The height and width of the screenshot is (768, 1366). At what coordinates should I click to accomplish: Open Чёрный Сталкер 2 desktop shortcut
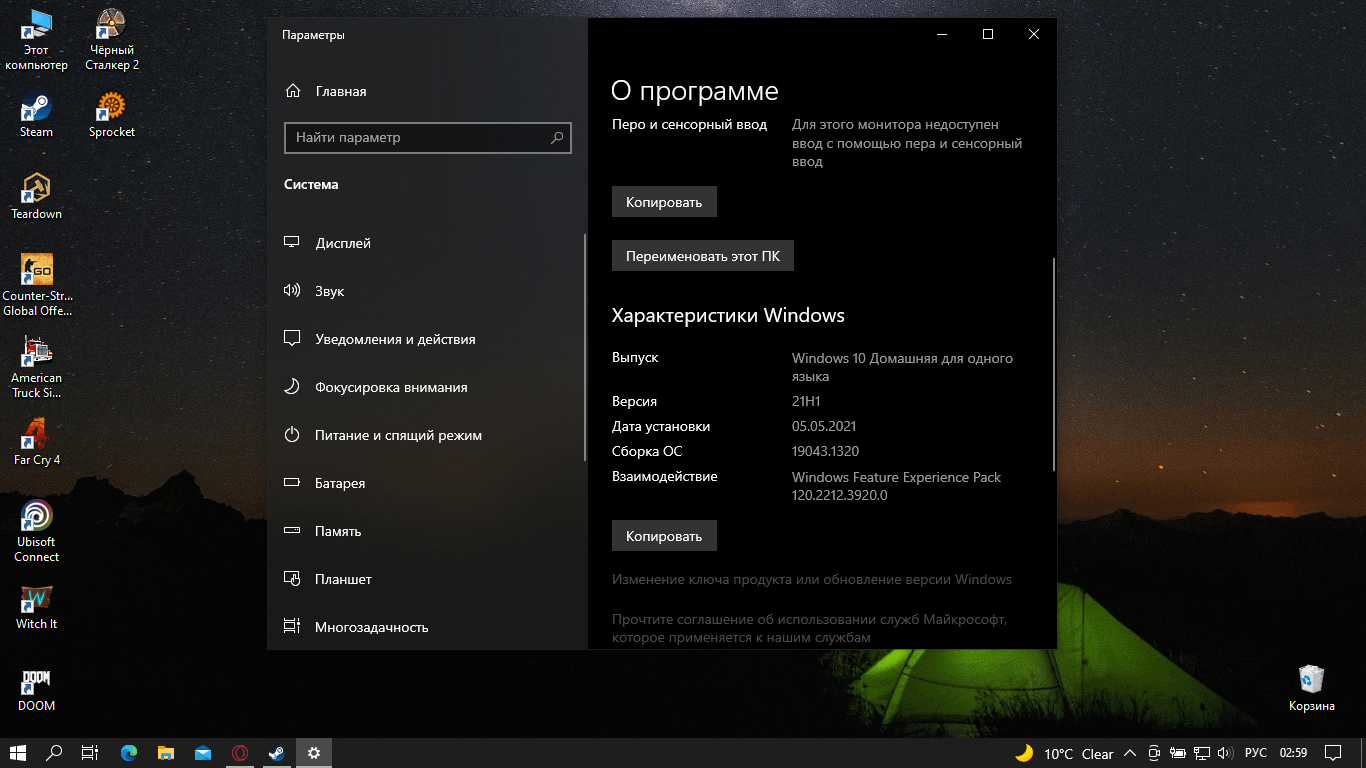(x=112, y=40)
